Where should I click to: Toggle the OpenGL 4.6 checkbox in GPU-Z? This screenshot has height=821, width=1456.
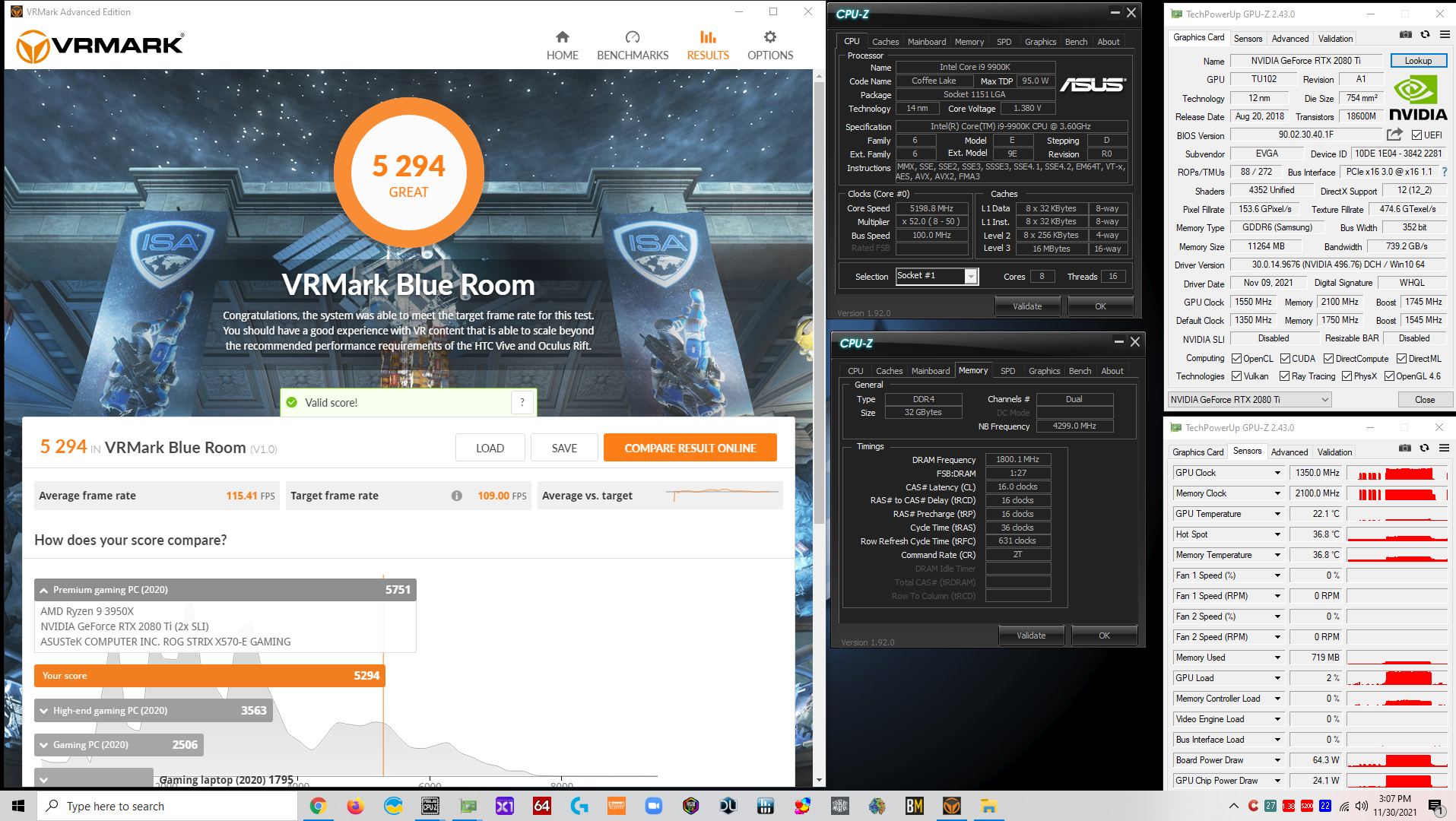pyautogui.click(x=1390, y=376)
